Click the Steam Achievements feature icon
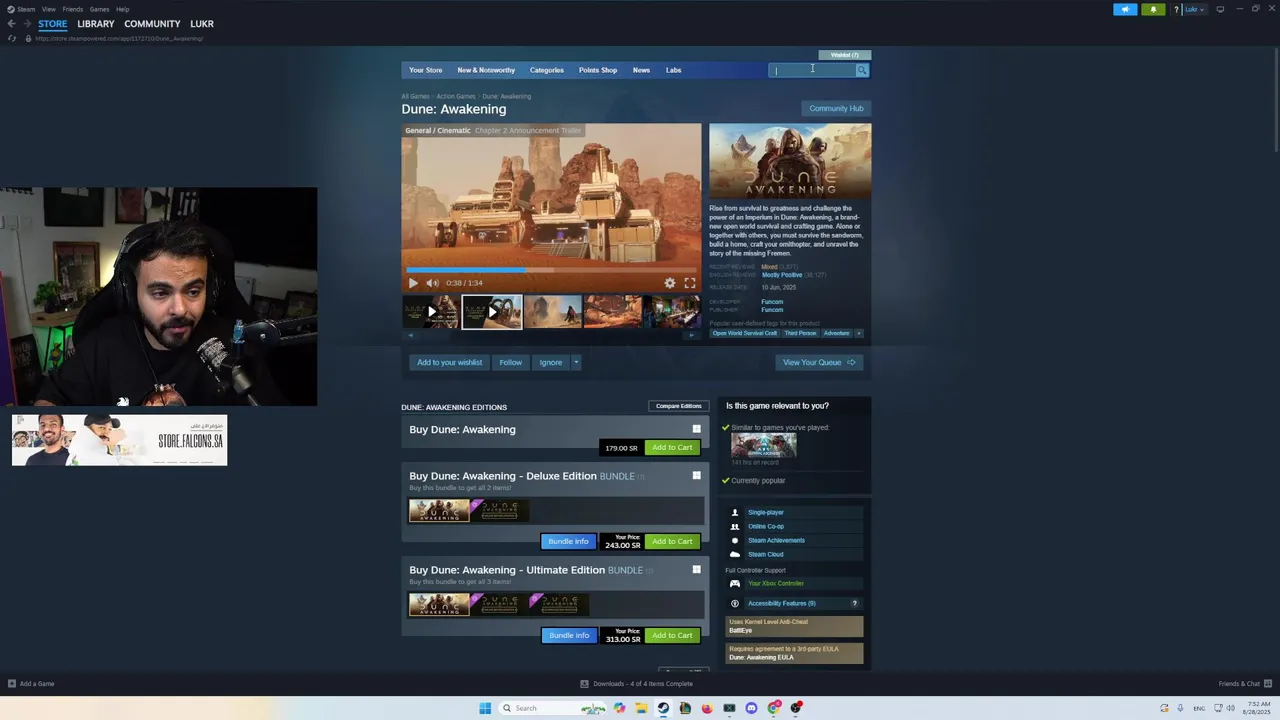Image resolution: width=1280 pixels, height=720 pixels. (735, 540)
